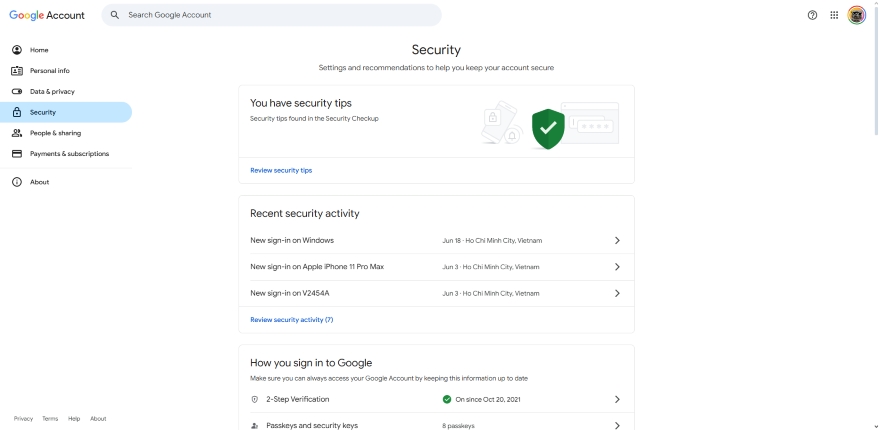Screen dimensions: 880x430
Task: Click the People & sharing icon
Action: [17, 133]
